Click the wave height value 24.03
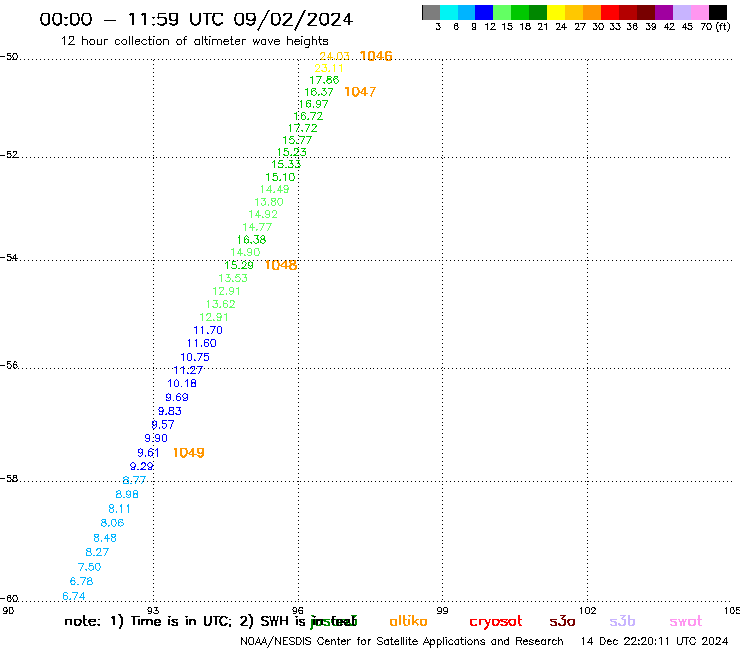The image size is (740, 650). coord(334,56)
